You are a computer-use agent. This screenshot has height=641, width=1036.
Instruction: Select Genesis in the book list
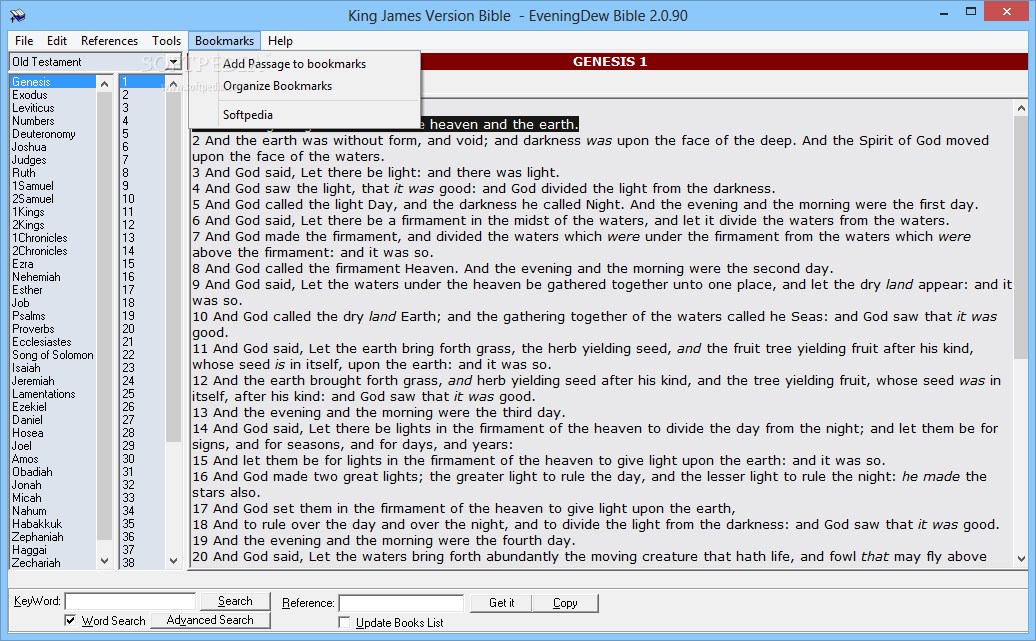click(53, 82)
